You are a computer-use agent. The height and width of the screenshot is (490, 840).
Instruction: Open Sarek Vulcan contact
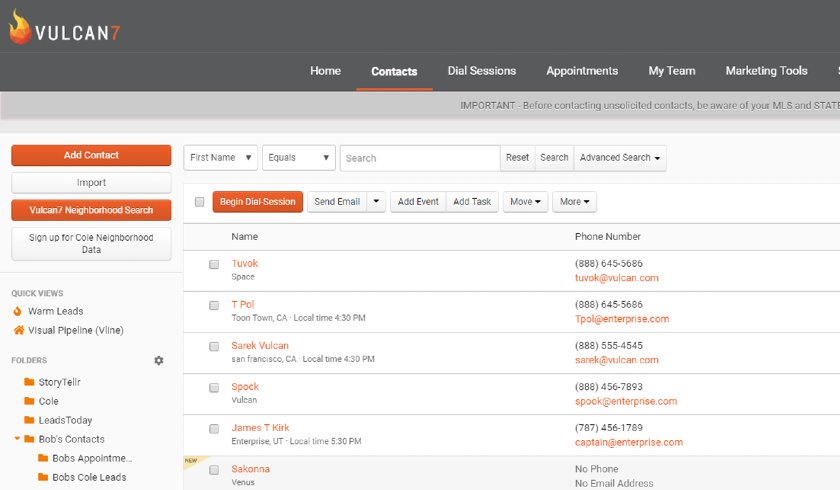pos(260,345)
